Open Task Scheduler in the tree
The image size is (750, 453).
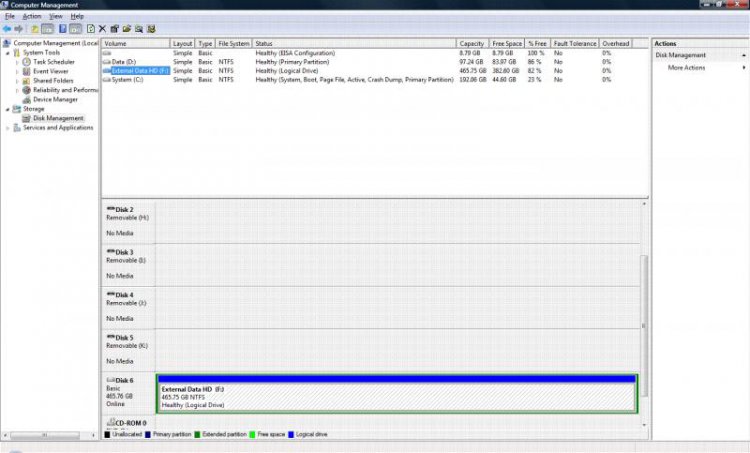click(54, 62)
